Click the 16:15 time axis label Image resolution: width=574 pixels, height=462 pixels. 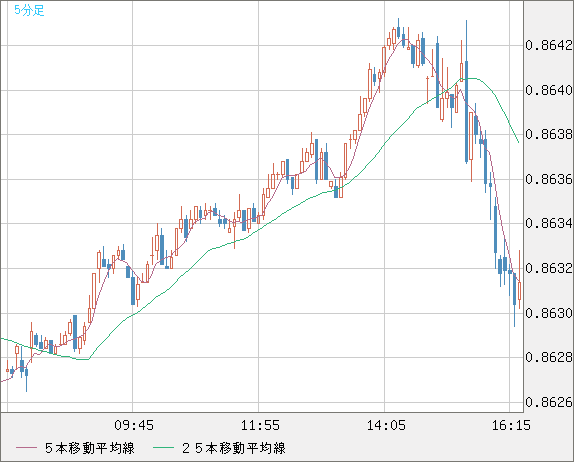(511, 425)
